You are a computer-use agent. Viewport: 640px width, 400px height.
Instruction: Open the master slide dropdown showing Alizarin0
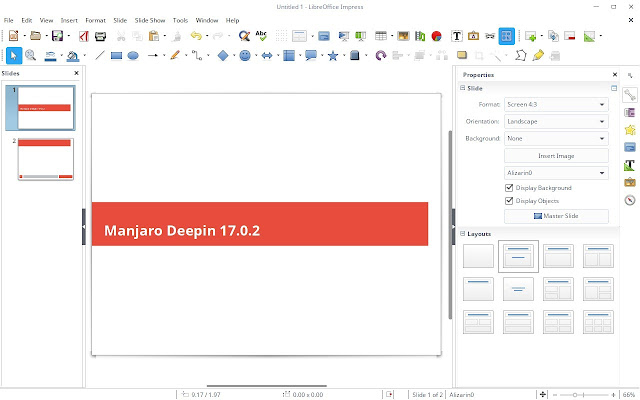556,173
